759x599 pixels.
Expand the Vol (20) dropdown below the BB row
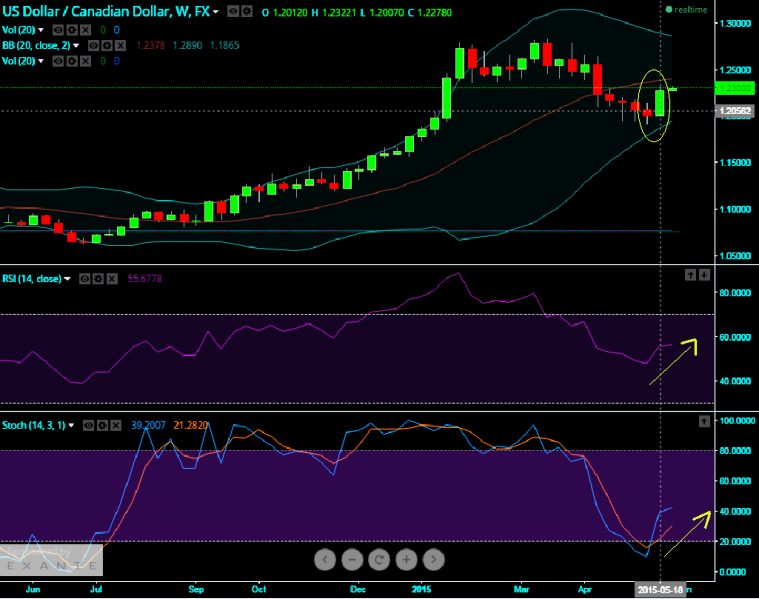(x=41, y=61)
